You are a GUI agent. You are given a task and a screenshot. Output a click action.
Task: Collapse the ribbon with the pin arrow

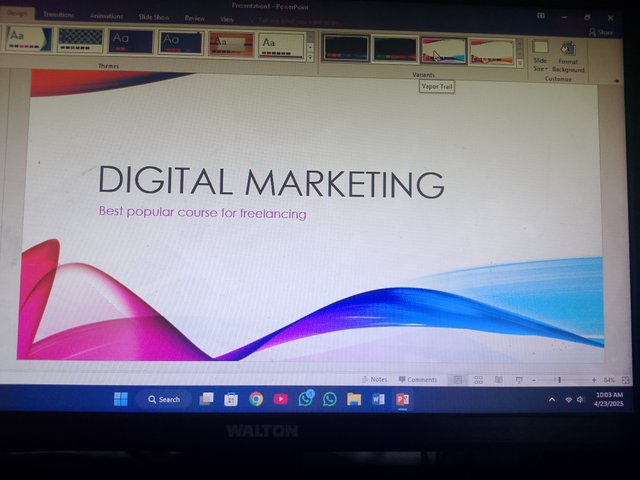[x=616, y=81]
